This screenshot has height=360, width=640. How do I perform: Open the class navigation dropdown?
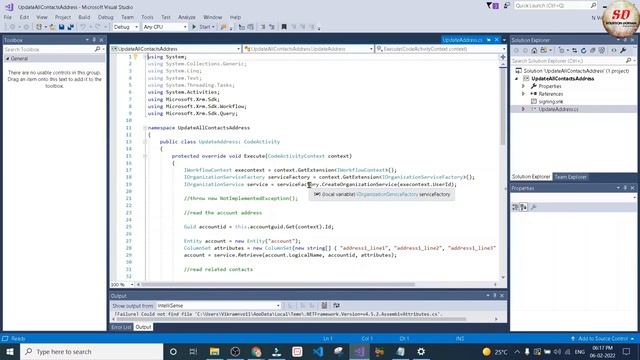pos(308,49)
